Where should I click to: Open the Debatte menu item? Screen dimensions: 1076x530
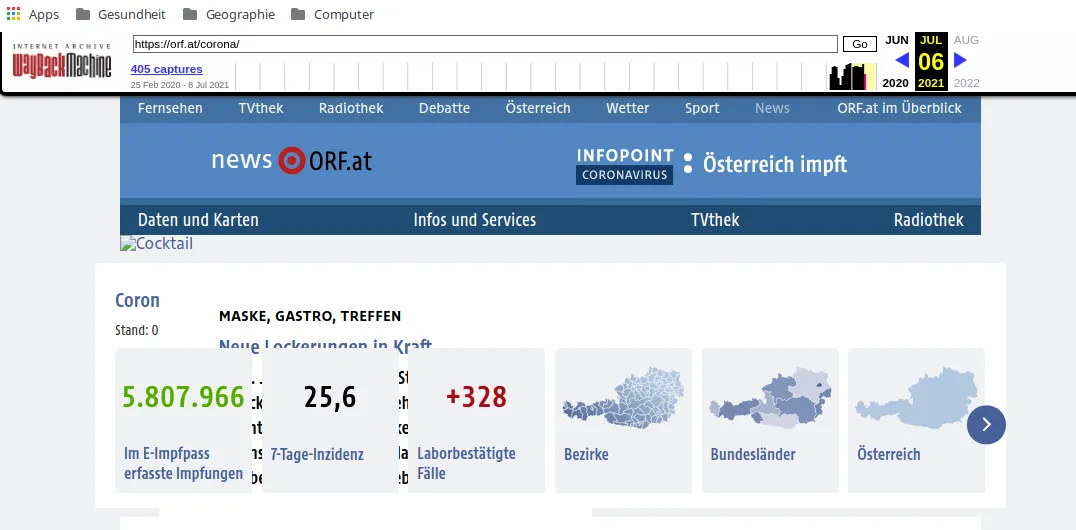click(x=445, y=108)
